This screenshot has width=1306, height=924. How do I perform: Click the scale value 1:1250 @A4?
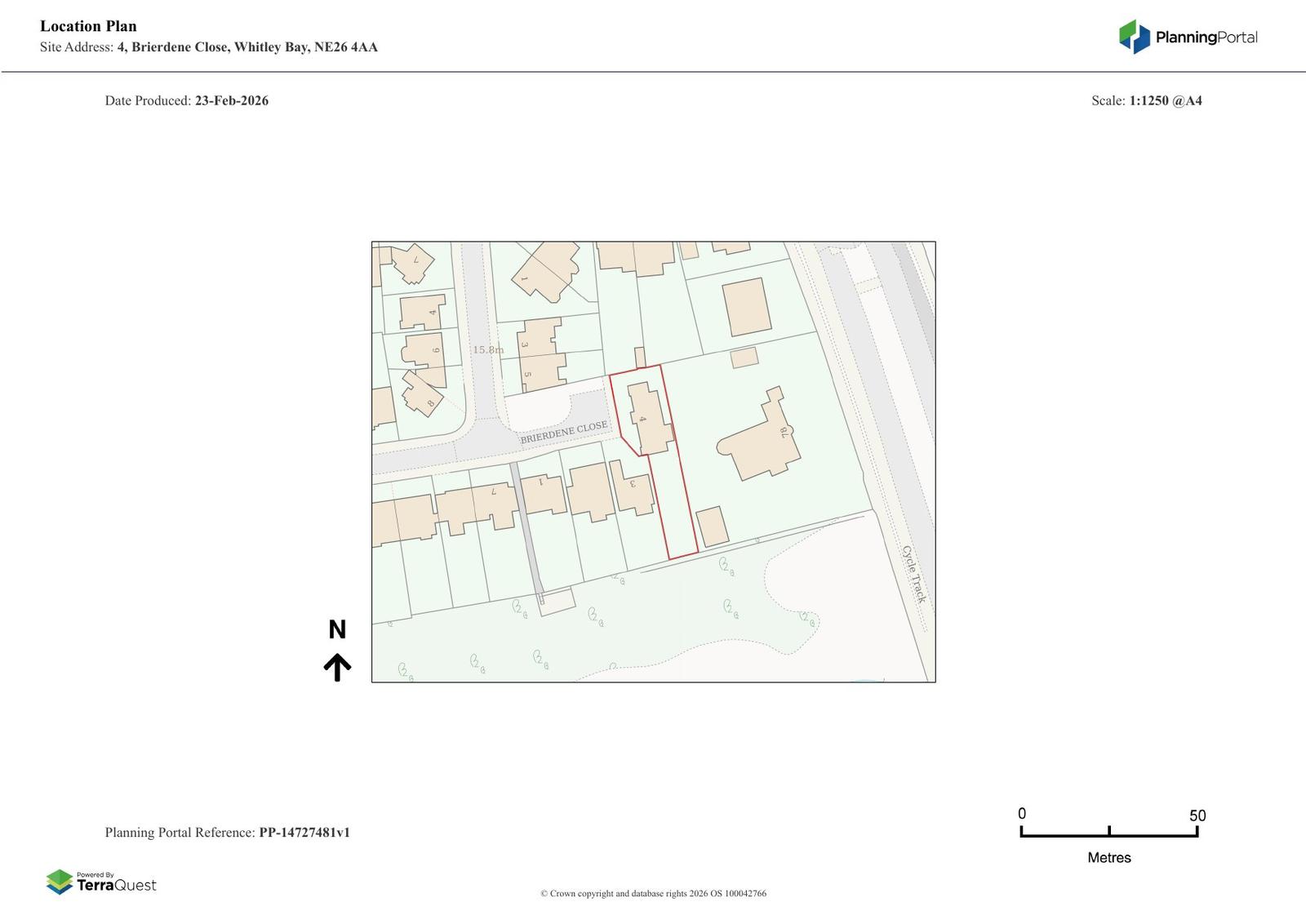click(x=1165, y=101)
